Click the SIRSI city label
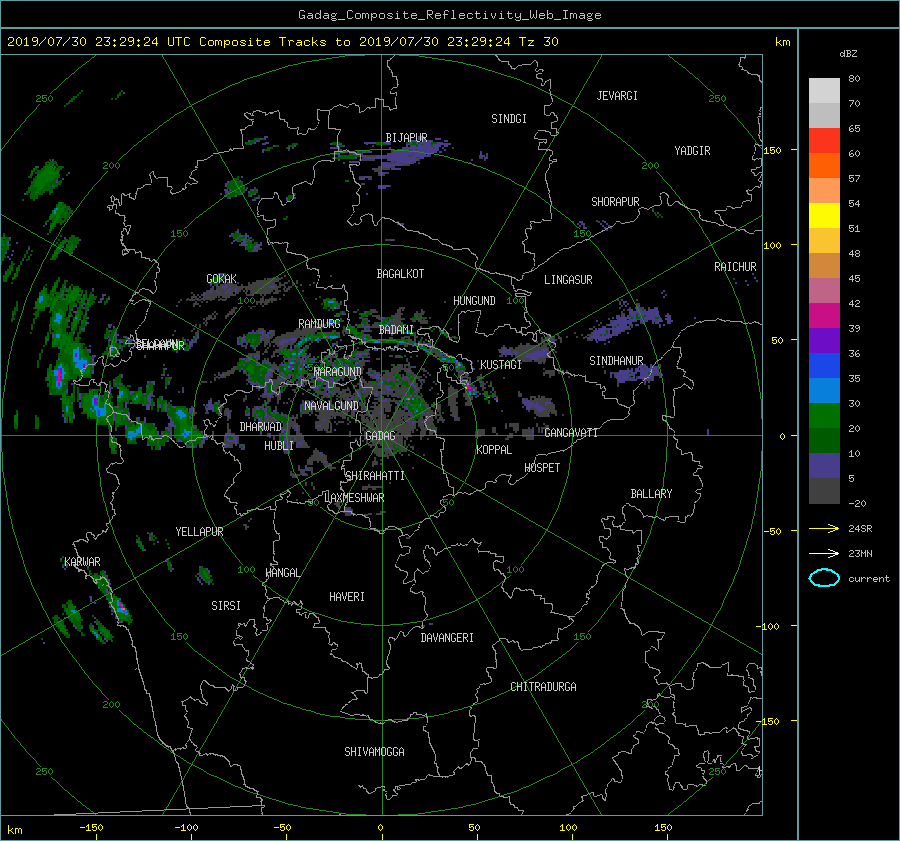Screen dimensions: 900x841 tap(226, 606)
